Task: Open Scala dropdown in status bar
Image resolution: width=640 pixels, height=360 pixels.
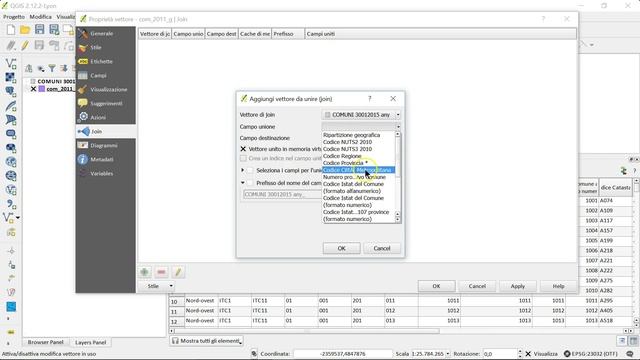Action: click(x=448, y=354)
